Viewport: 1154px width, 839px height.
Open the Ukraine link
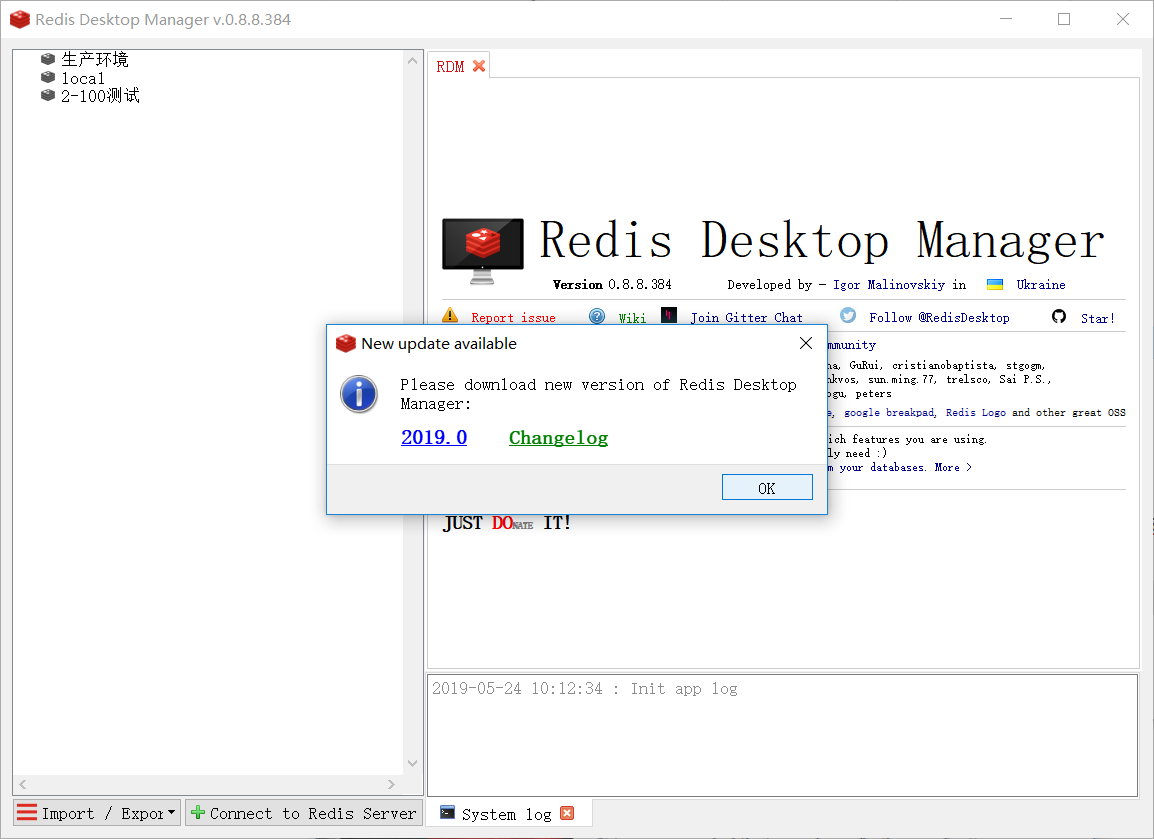[1041, 285]
